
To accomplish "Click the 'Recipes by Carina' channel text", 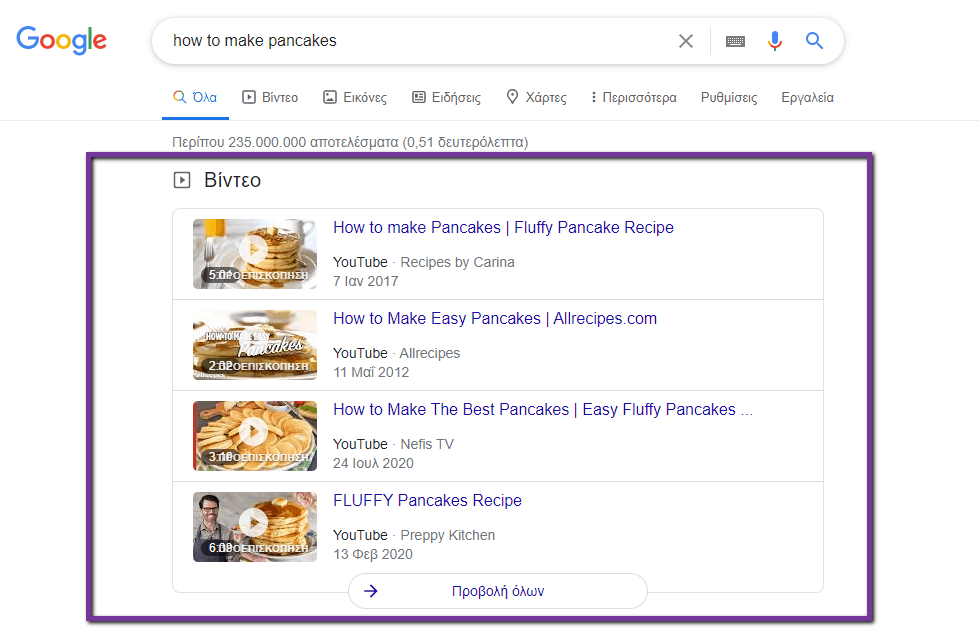I will coord(457,262).
